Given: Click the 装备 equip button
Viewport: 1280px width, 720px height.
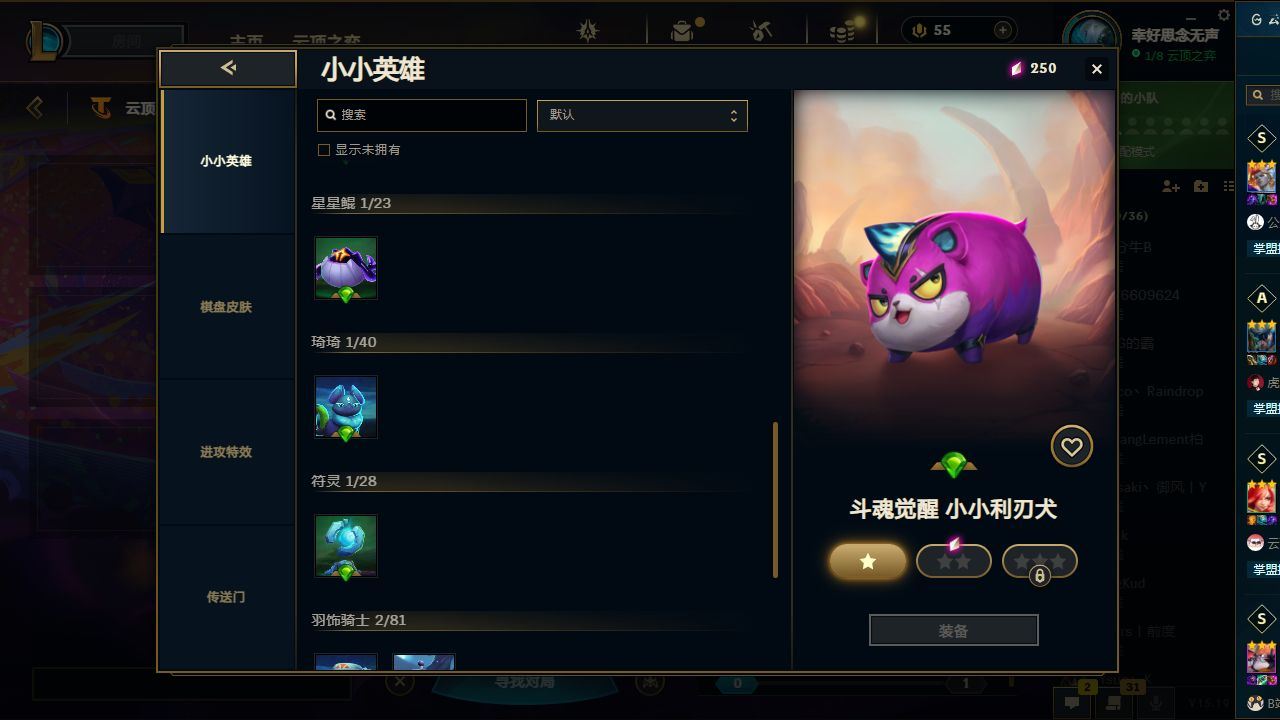Looking at the screenshot, I should 954,631.
